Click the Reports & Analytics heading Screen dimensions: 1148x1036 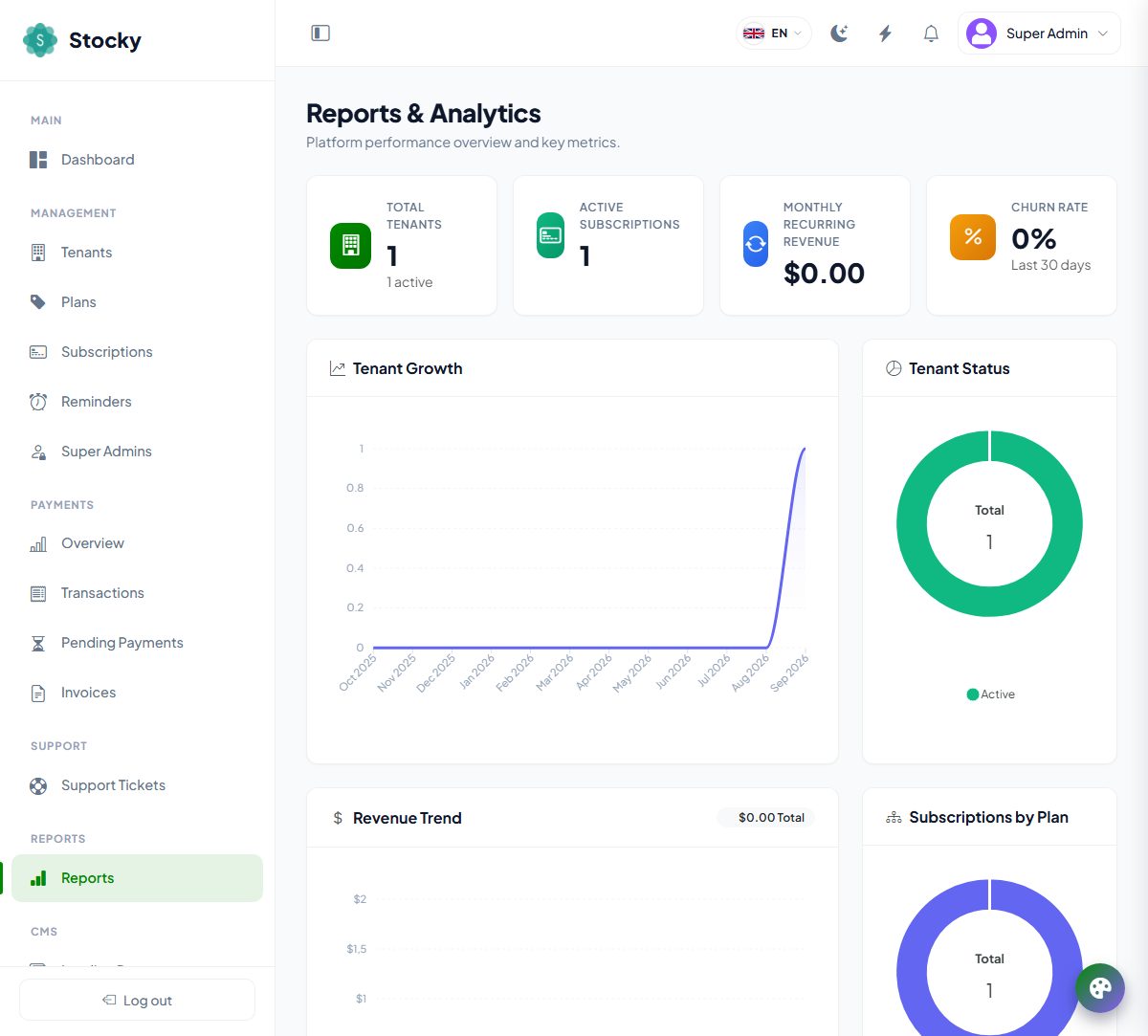[x=424, y=114]
